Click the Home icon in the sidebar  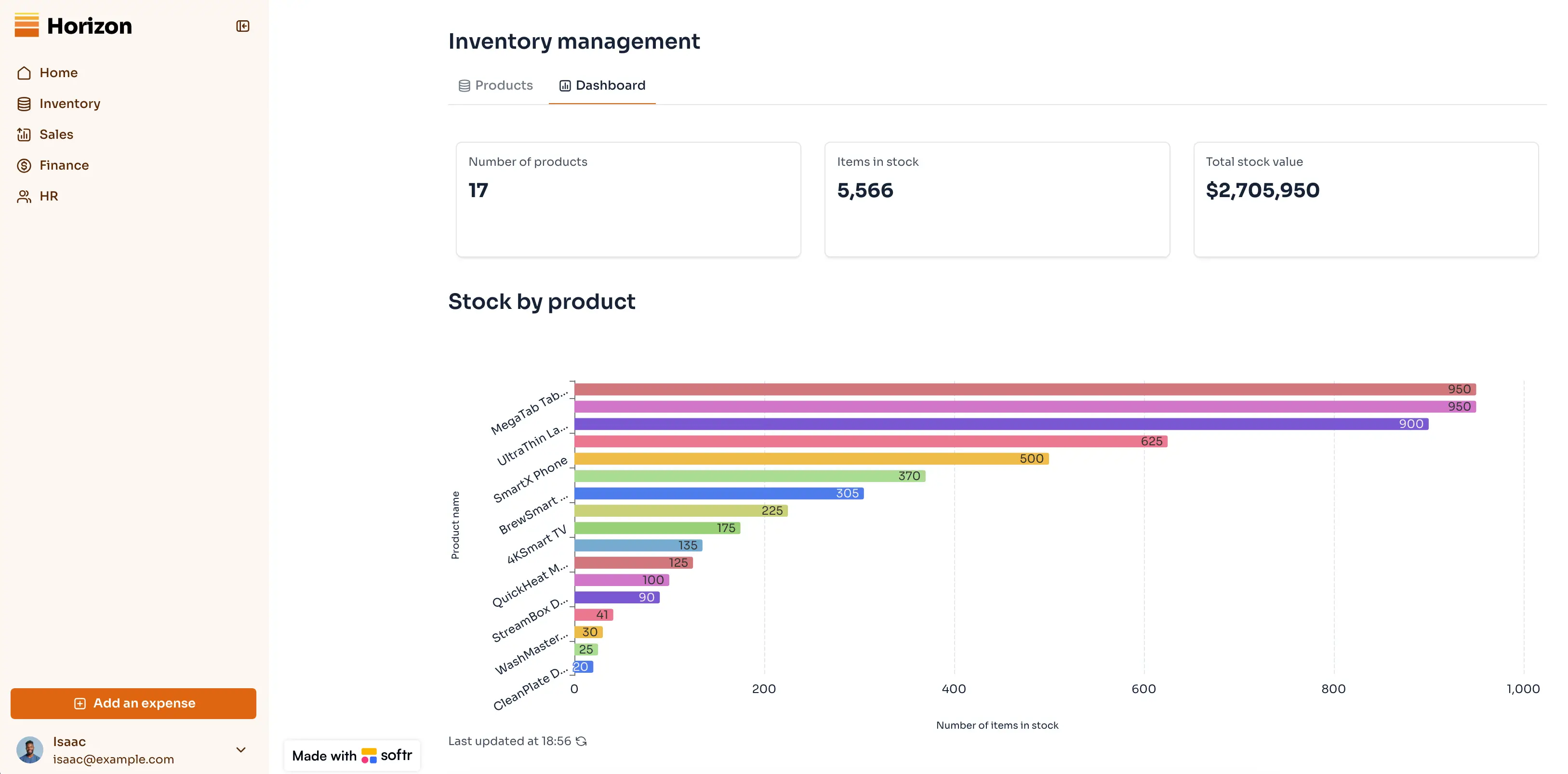[x=25, y=72]
